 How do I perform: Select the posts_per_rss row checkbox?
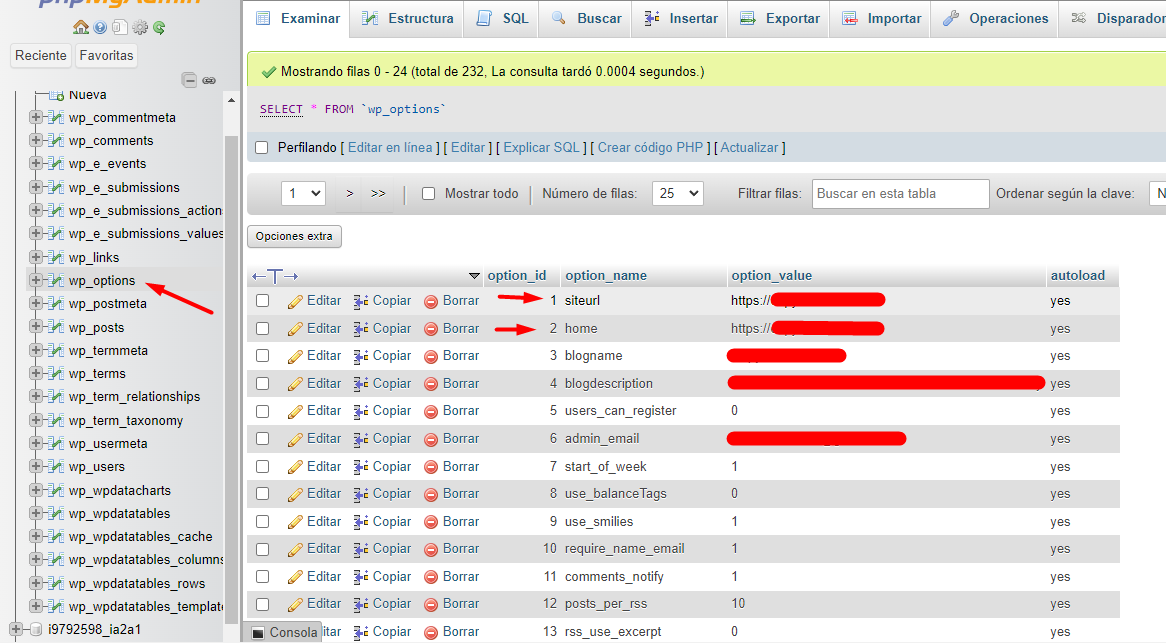pyautogui.click(x=262, y=604)
